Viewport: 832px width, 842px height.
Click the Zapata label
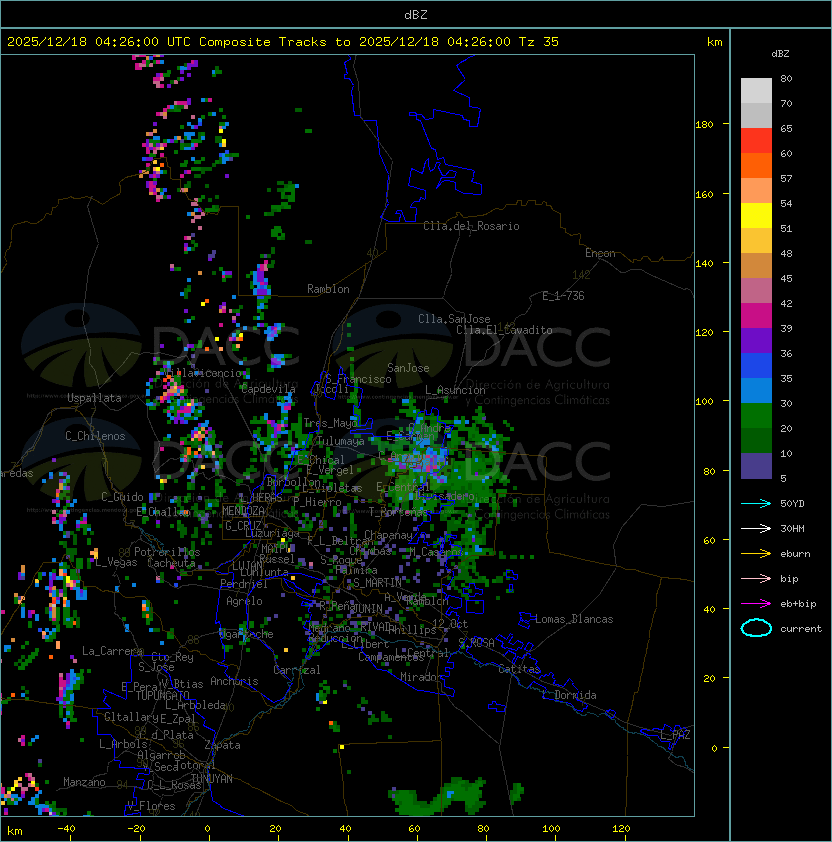(222, 745)
